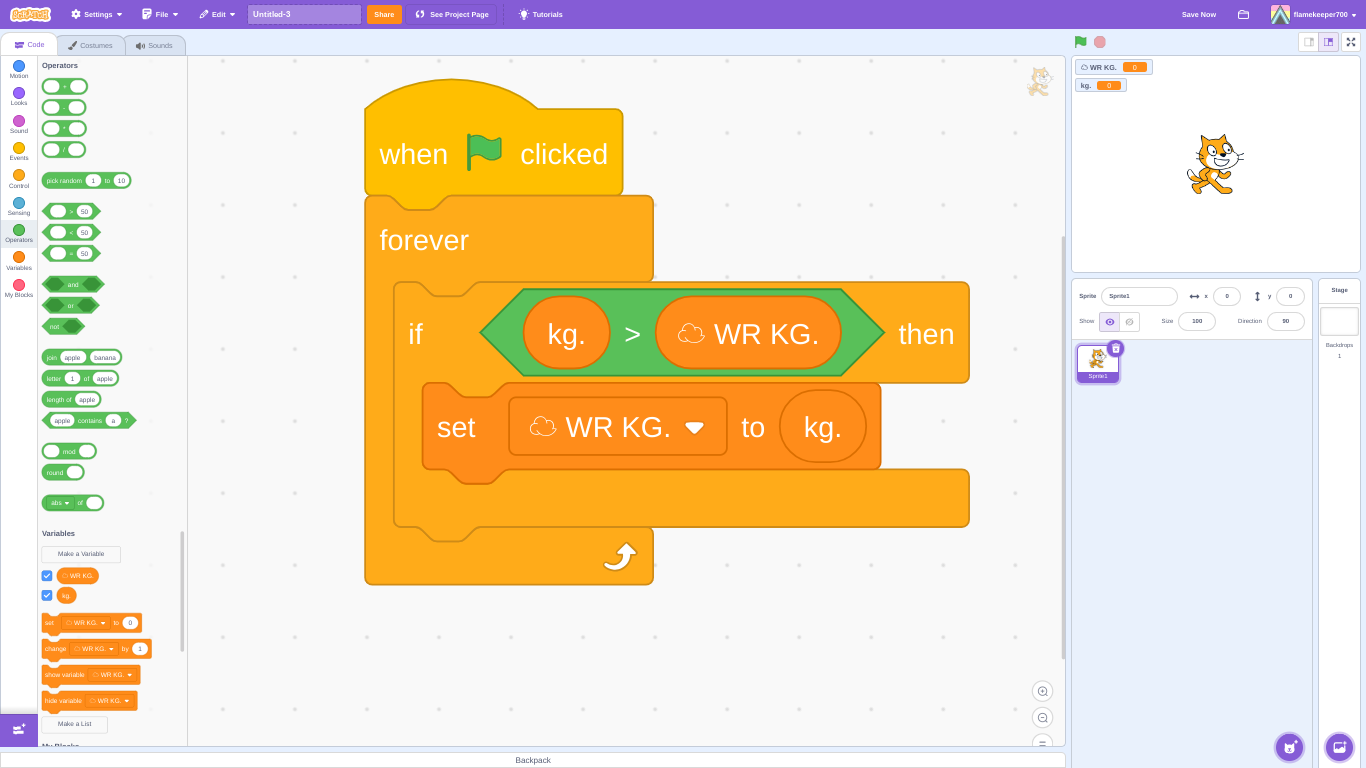1366x768 pixels.
Task: Select the My Blocks category
Action: [x=19, y=289]
